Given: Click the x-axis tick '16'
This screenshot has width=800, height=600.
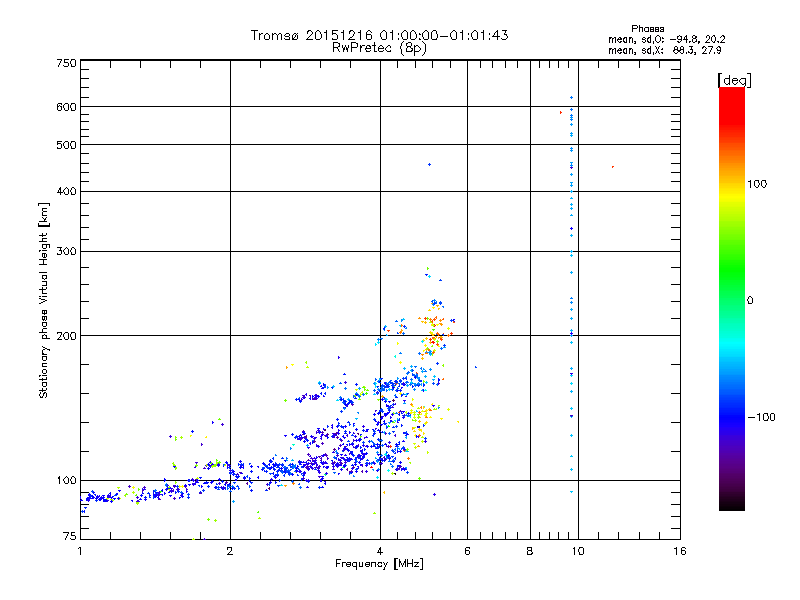Looking at the screenshot, I should 680,551.
